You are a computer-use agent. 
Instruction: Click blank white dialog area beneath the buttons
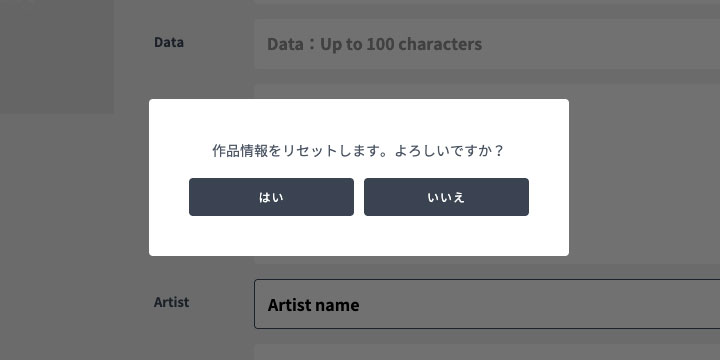[359, 236]
